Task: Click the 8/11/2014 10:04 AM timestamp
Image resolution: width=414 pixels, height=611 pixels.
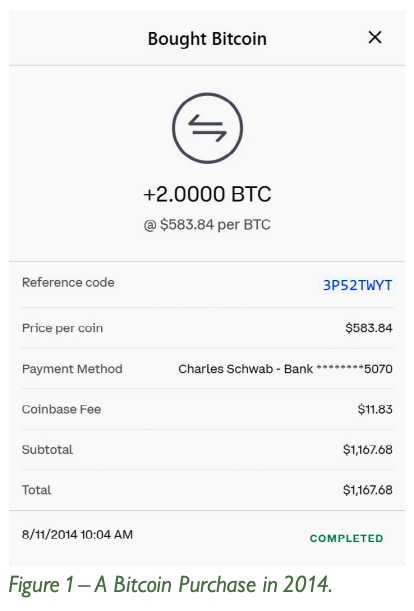Action: [77, 534]
